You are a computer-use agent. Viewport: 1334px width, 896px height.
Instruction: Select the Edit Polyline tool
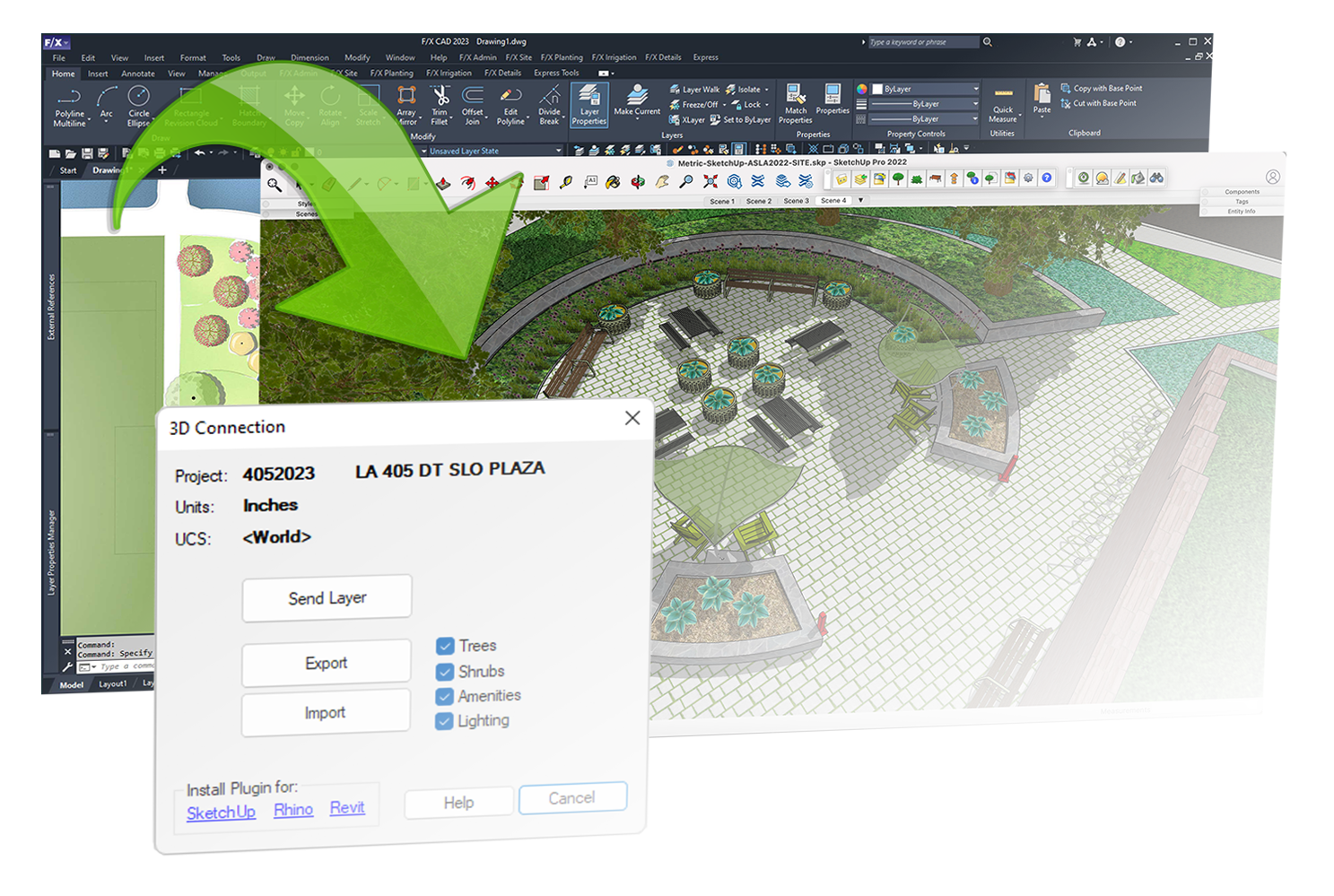coord(510,105)
